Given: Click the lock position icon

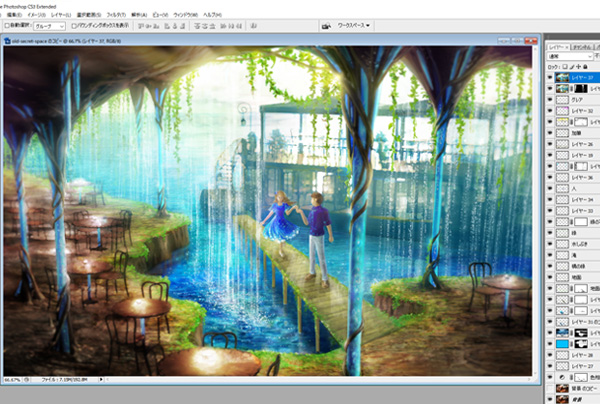Looking at the screenshot, I should pos(578,67).
